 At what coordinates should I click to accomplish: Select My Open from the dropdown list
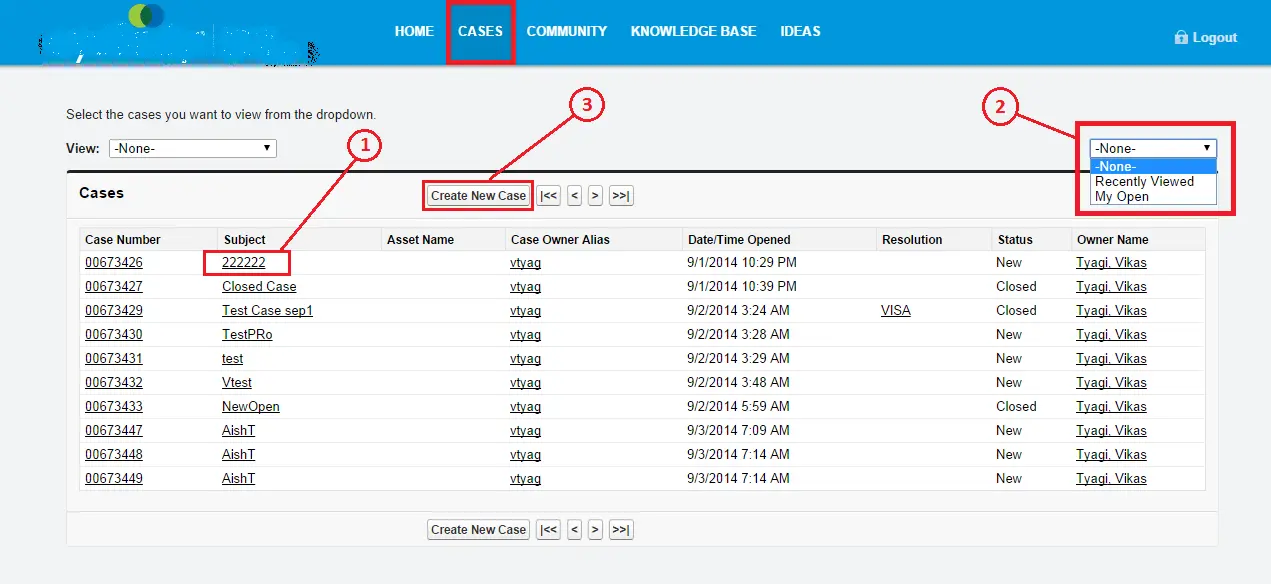tap(1122, 196)
